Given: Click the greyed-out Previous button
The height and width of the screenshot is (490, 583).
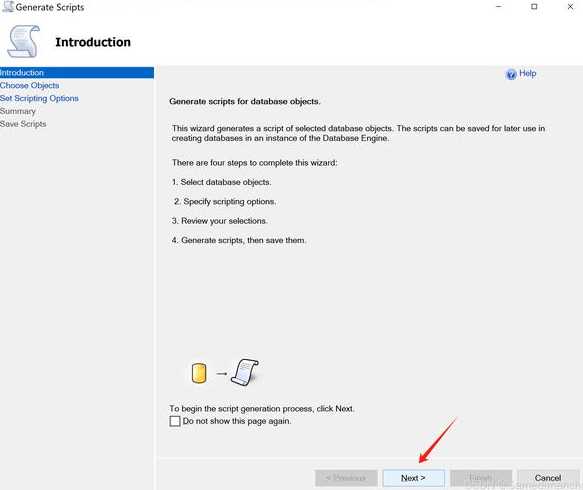Looking at the screenshot, I should tap(346, 478).
